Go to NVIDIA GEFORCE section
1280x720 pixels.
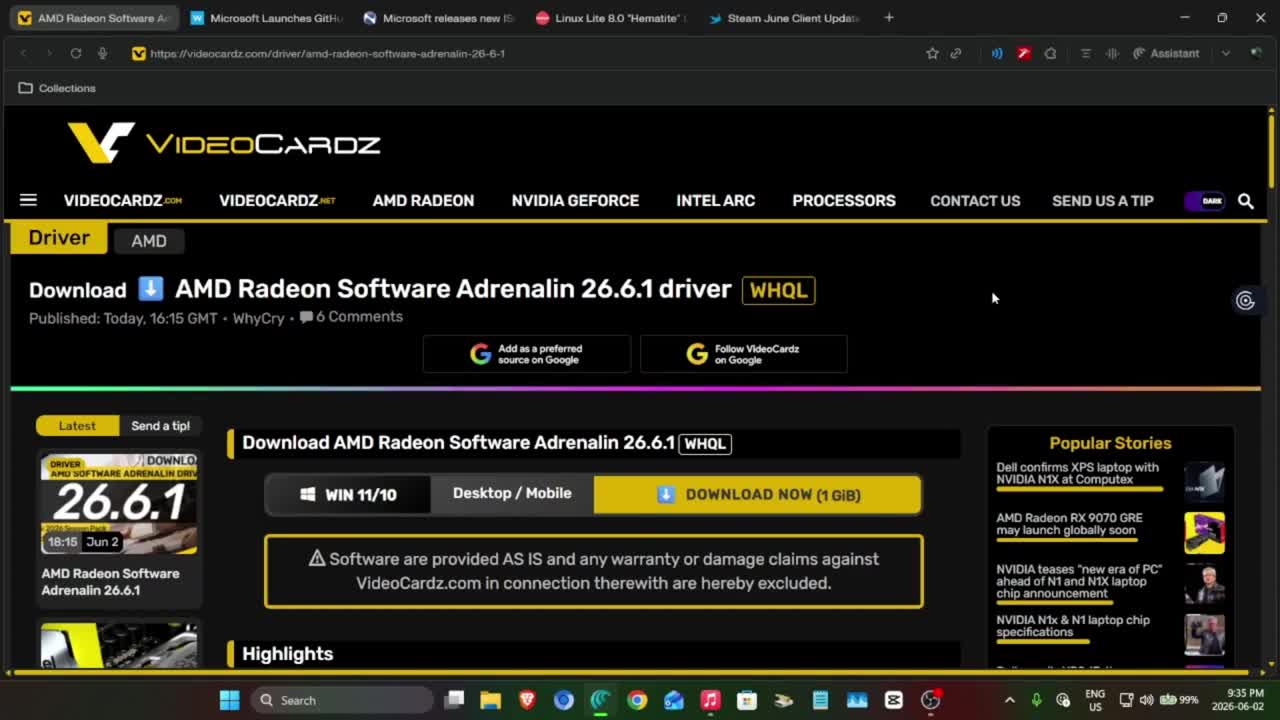575,201
